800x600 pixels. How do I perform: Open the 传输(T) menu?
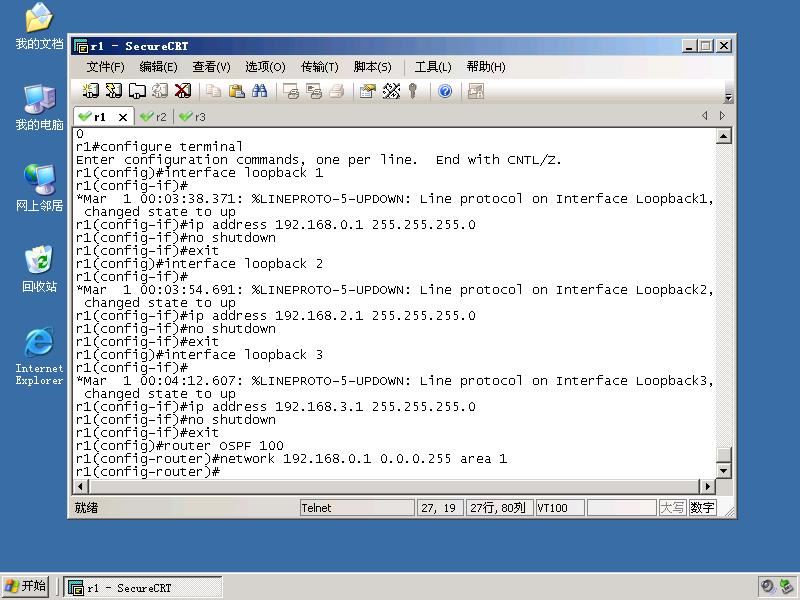[319, 67]
